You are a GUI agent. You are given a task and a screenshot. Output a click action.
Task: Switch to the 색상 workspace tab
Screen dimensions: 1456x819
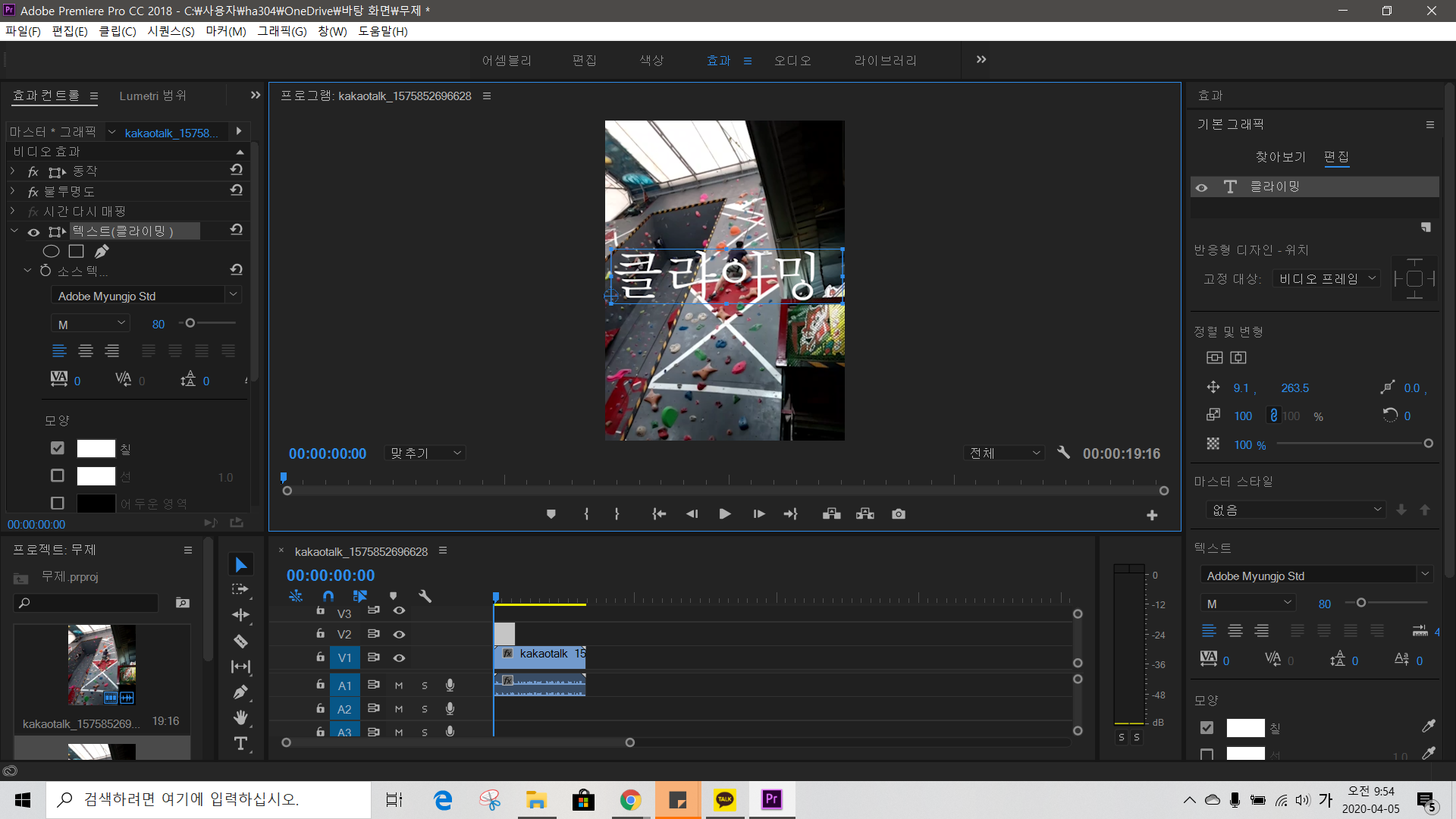pyautogui.click(x=651, y=60)
